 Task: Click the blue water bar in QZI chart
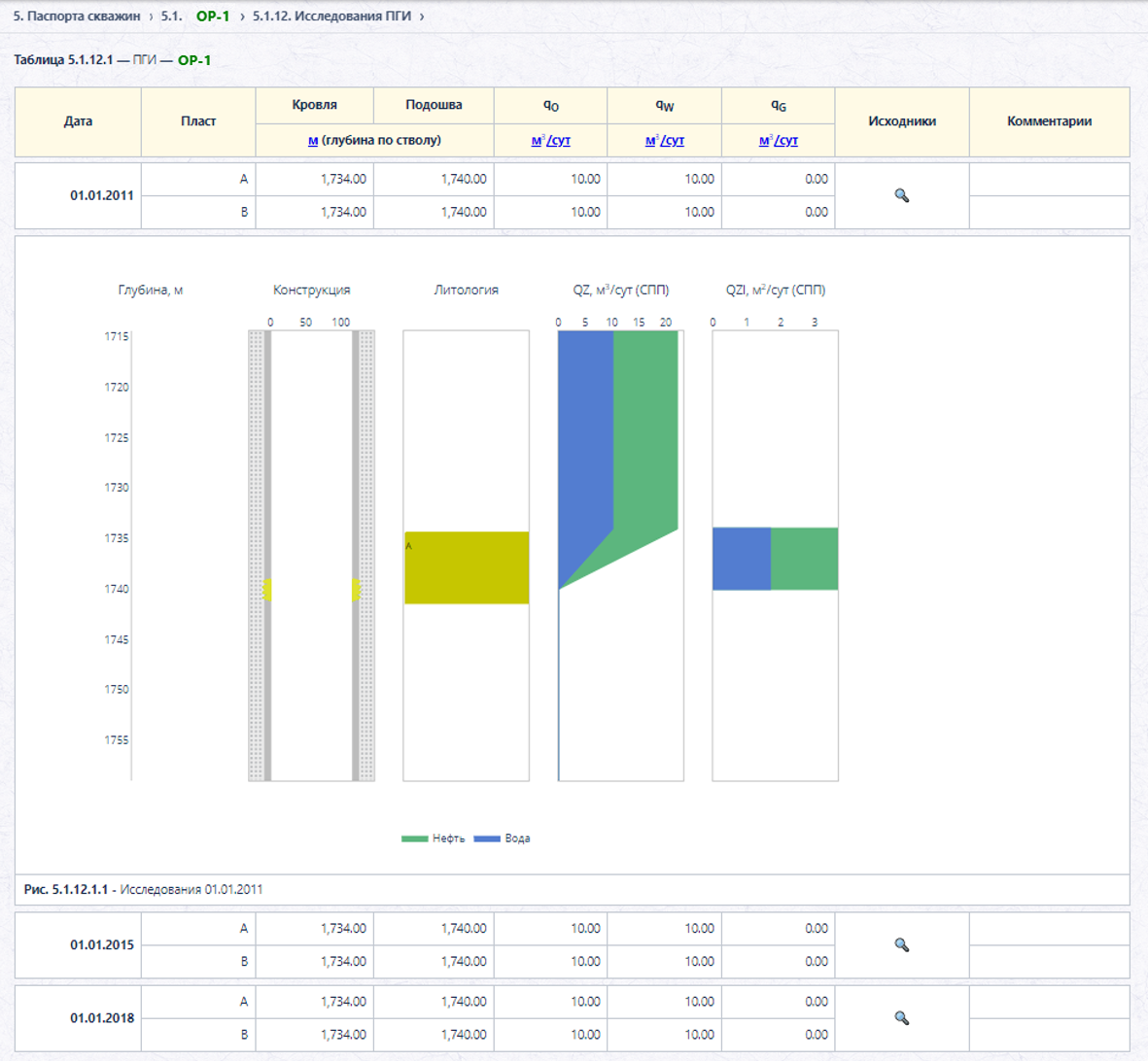(x=742, y=559)
